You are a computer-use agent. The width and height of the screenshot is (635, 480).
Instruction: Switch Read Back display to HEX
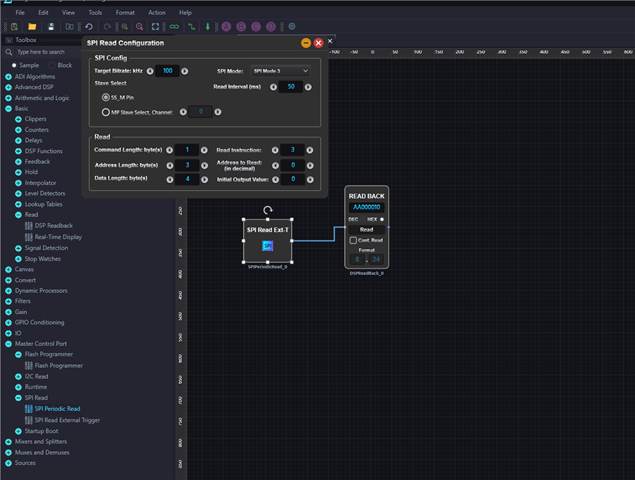[x=381, y=220]
